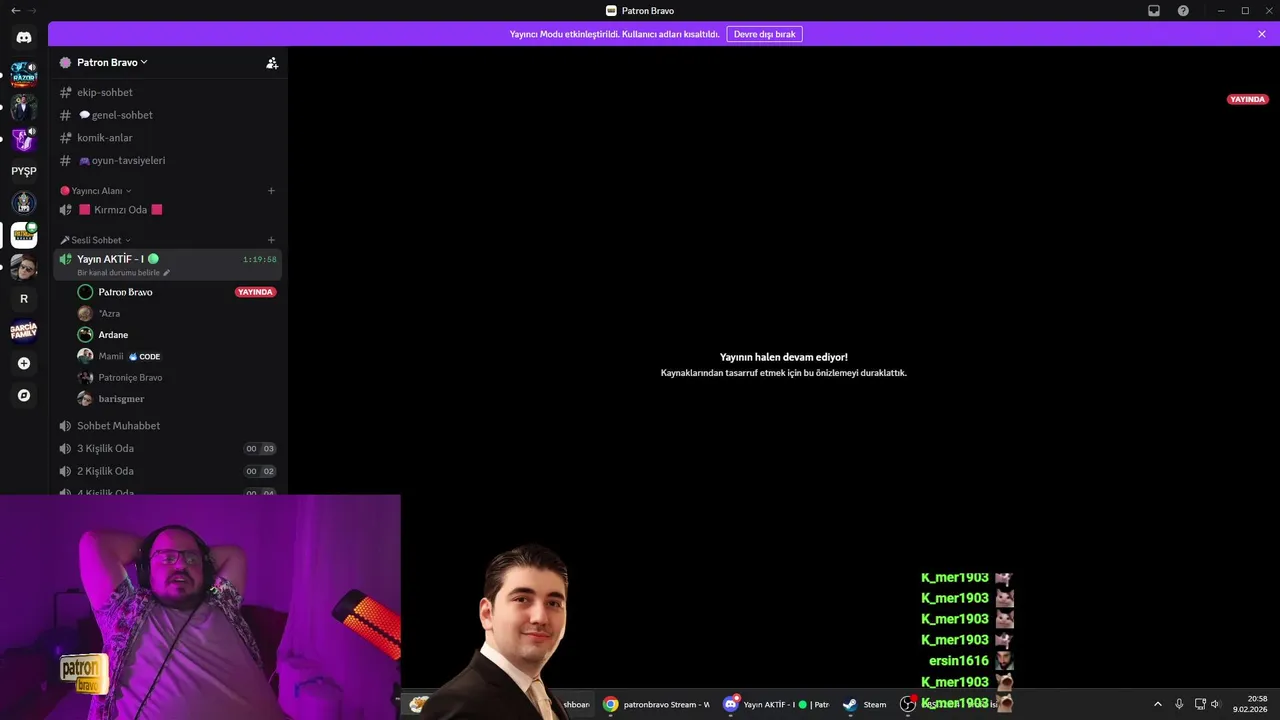Go back with the arrow icon
This screenshot has width=1280, height=720.
15,11
